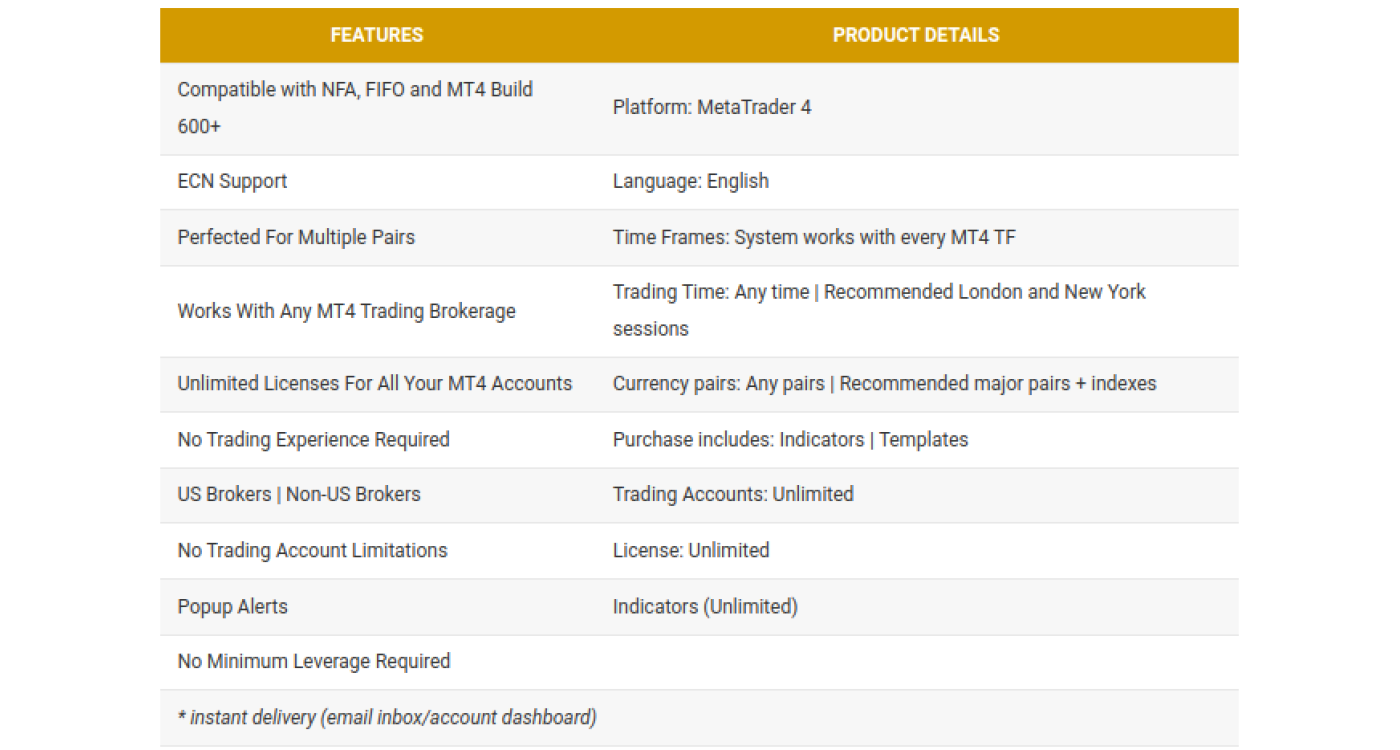Click 'Indicators (Unlimited)' detail text
This screenshot has width=1400, height=750.
tap(705, 606)
